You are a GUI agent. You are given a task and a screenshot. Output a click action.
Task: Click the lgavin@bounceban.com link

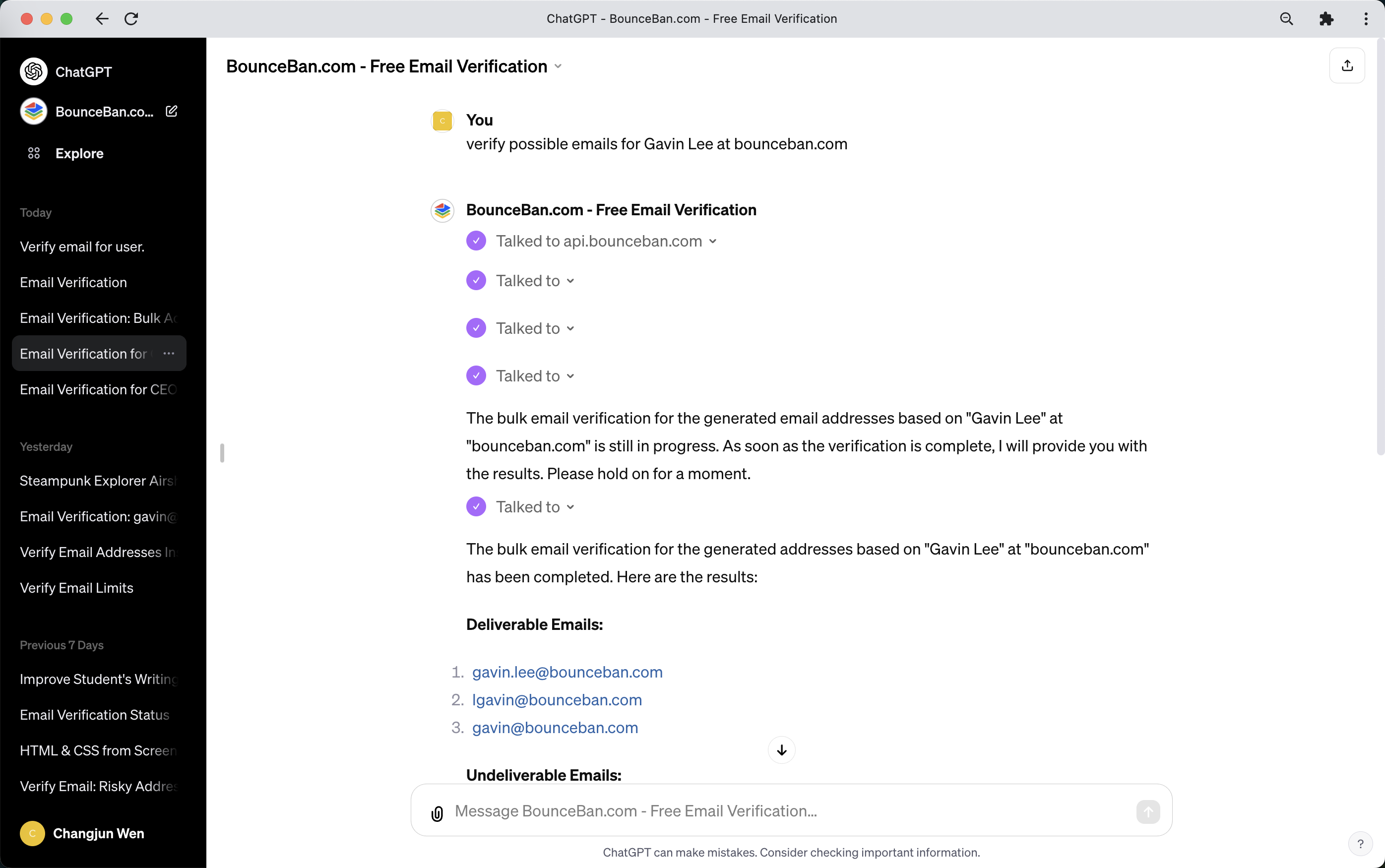click(x=557, y=700)
